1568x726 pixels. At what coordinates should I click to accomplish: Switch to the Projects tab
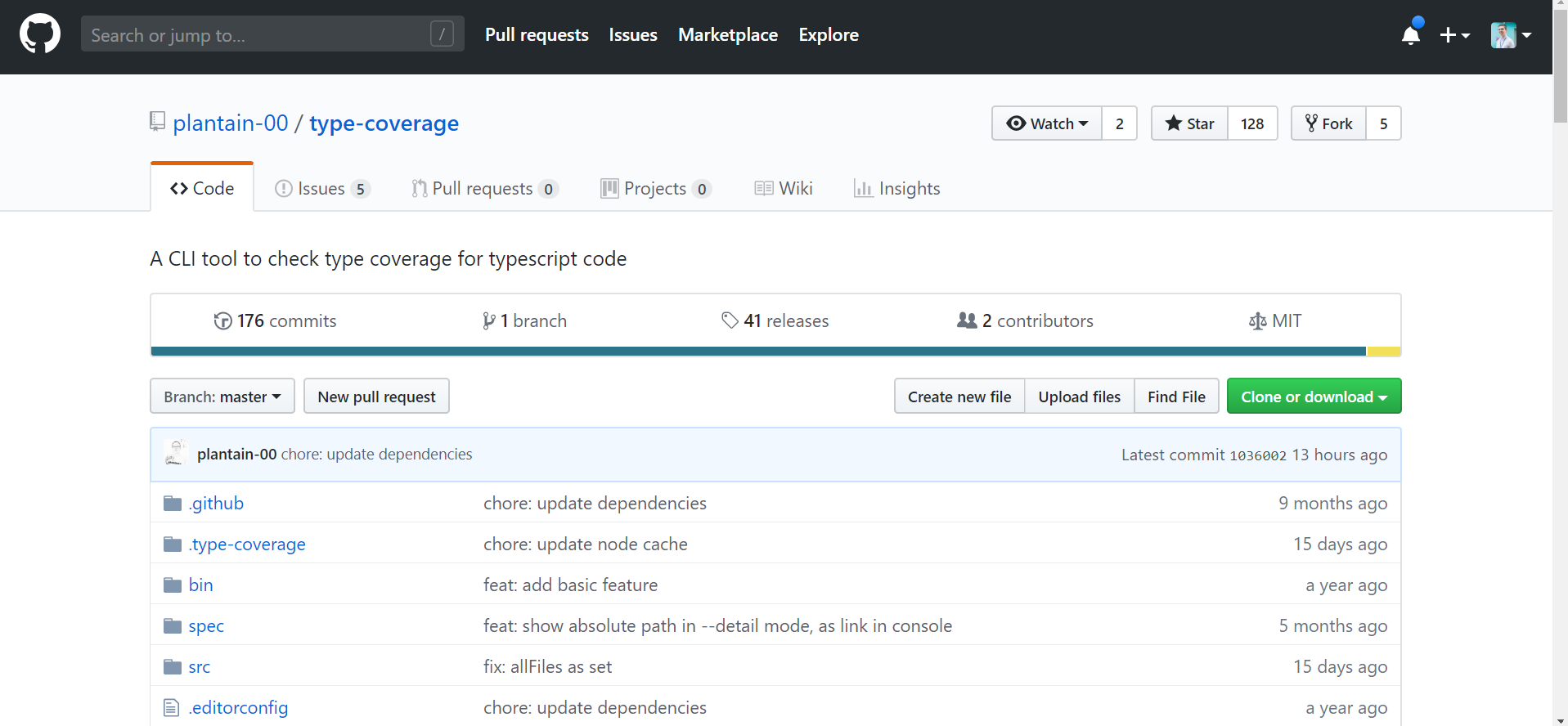click(656, 188)
